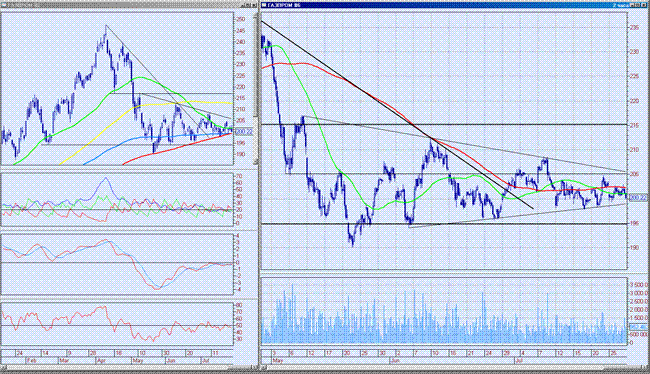Click the Feb label on left time axis
This screenshot has height=374, width=650.
32,361
